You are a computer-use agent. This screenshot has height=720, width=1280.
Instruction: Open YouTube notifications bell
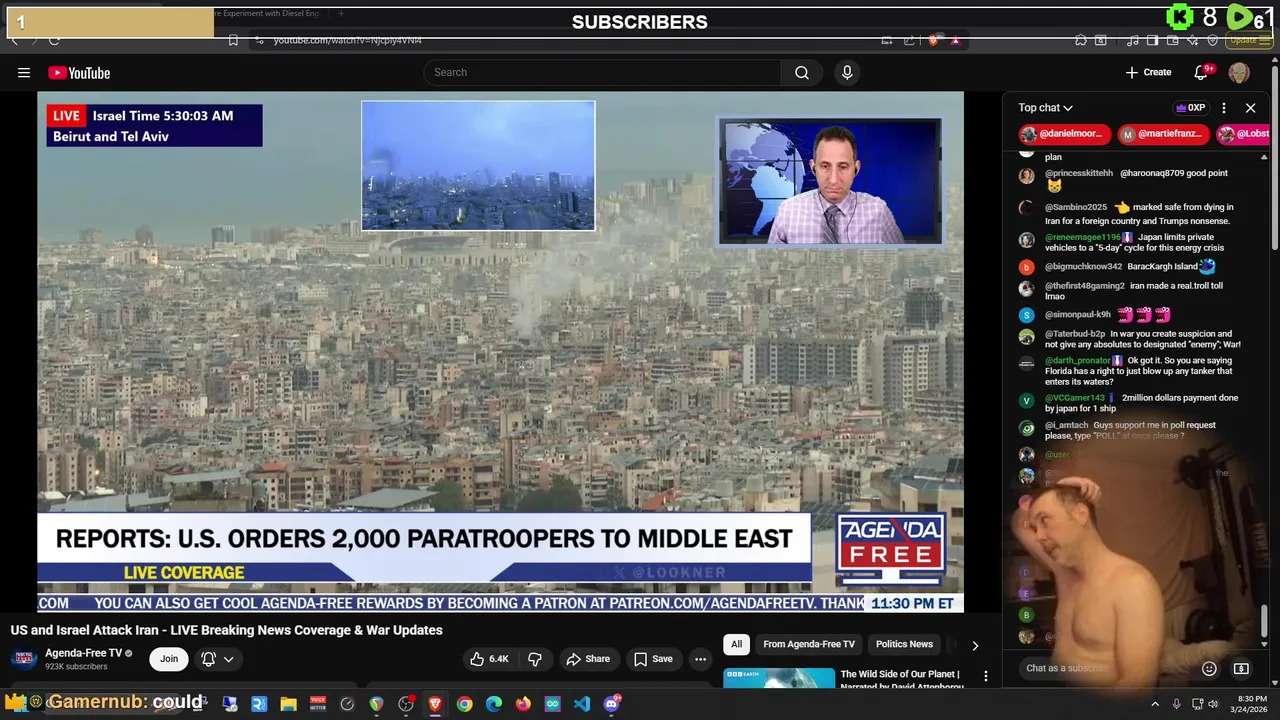1202,72
